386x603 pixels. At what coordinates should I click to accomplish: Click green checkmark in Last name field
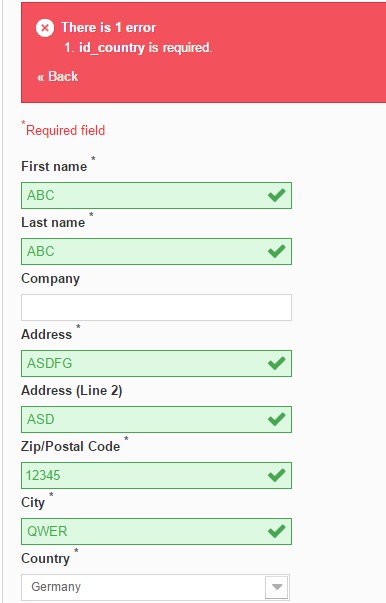point(276,252)
